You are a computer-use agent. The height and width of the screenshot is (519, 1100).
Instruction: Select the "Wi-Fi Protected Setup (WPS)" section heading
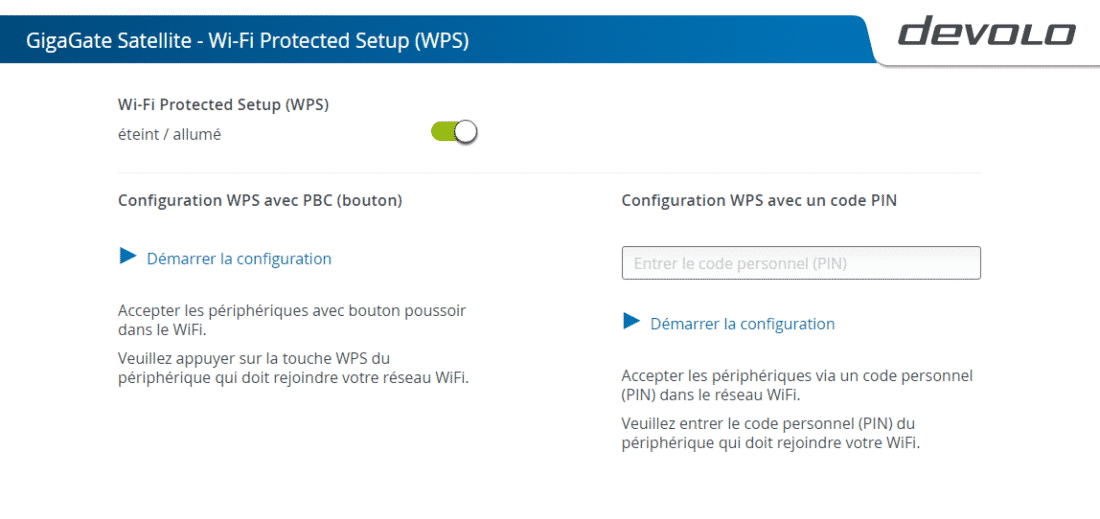[x=223, y=105]
